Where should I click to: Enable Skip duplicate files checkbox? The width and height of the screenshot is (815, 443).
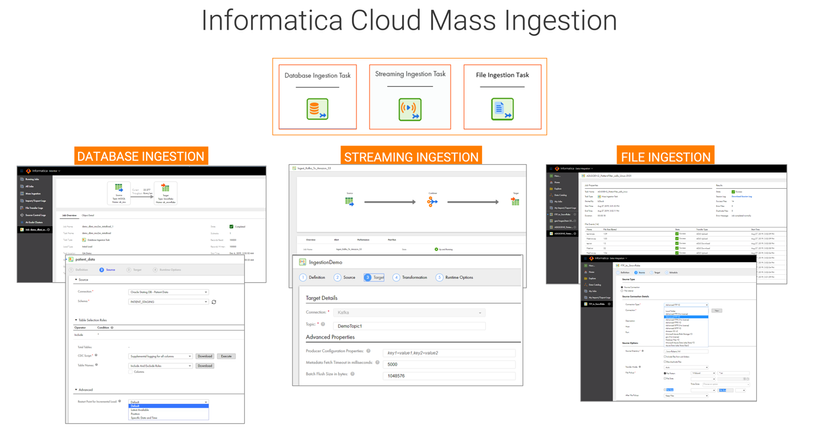click(x=665, y=362)
